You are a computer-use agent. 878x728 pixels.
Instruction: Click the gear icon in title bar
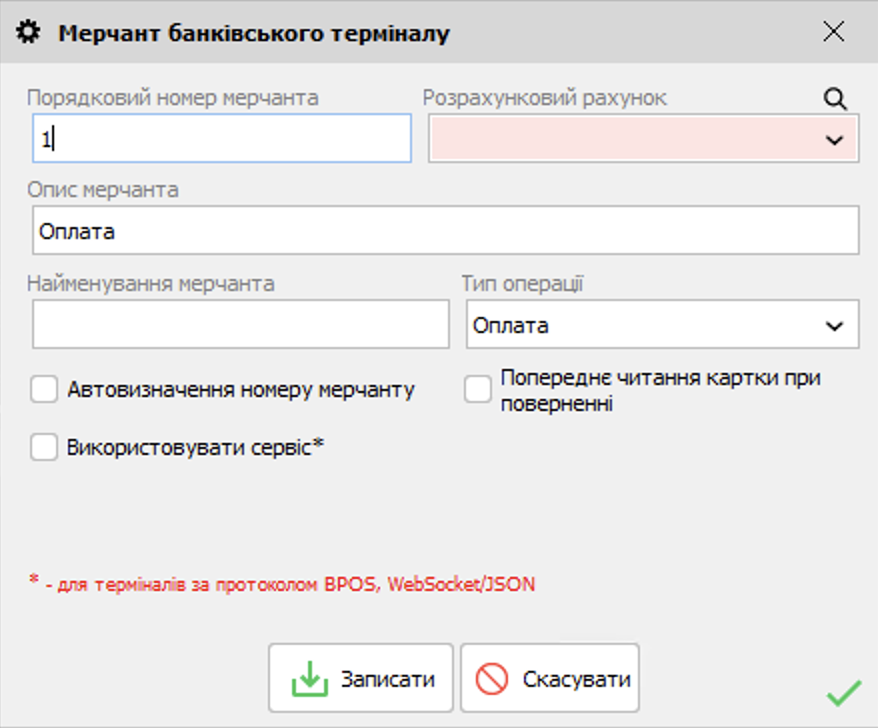tap(30, 33)
